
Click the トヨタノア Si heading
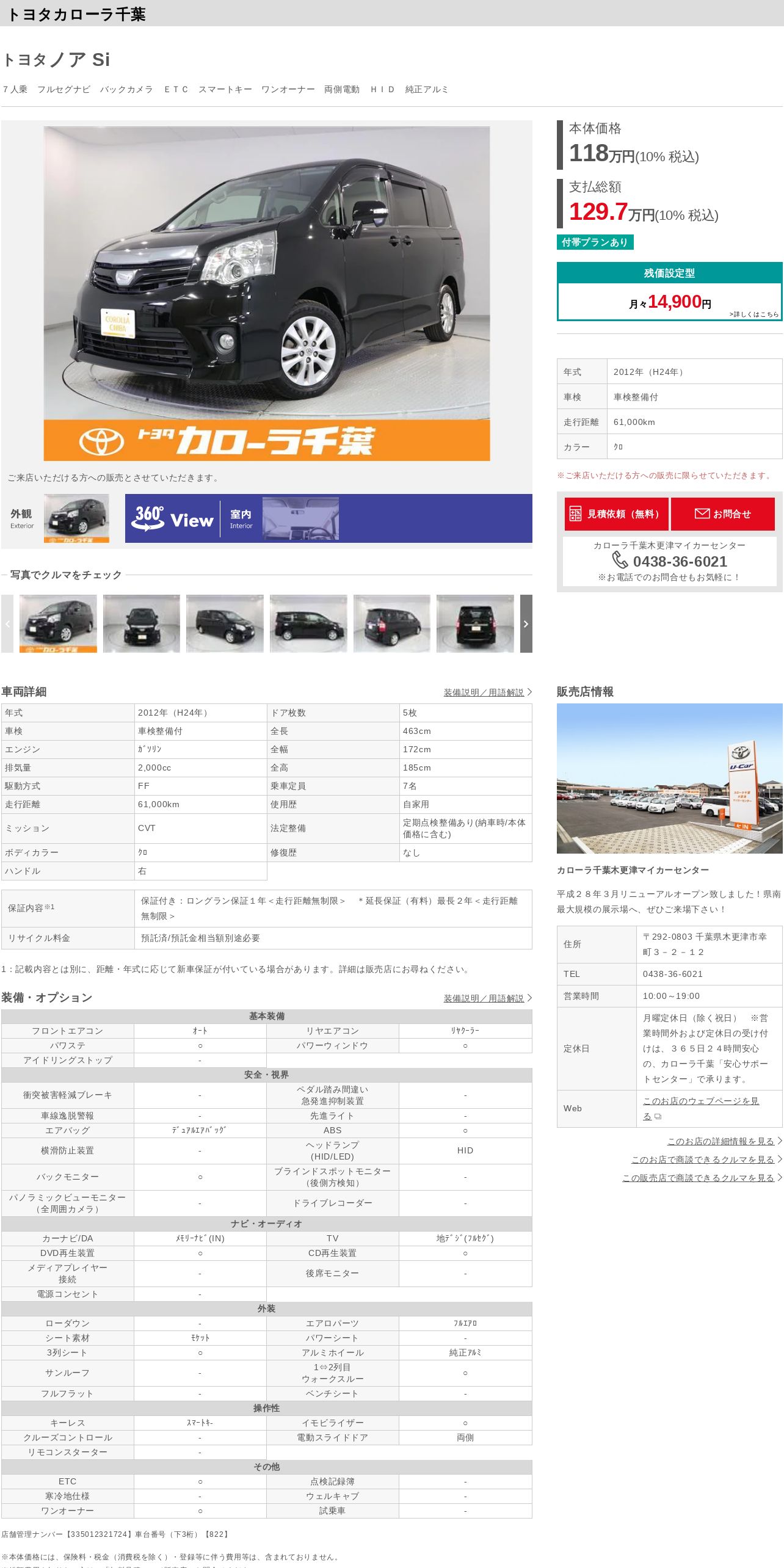coord(56,59)
